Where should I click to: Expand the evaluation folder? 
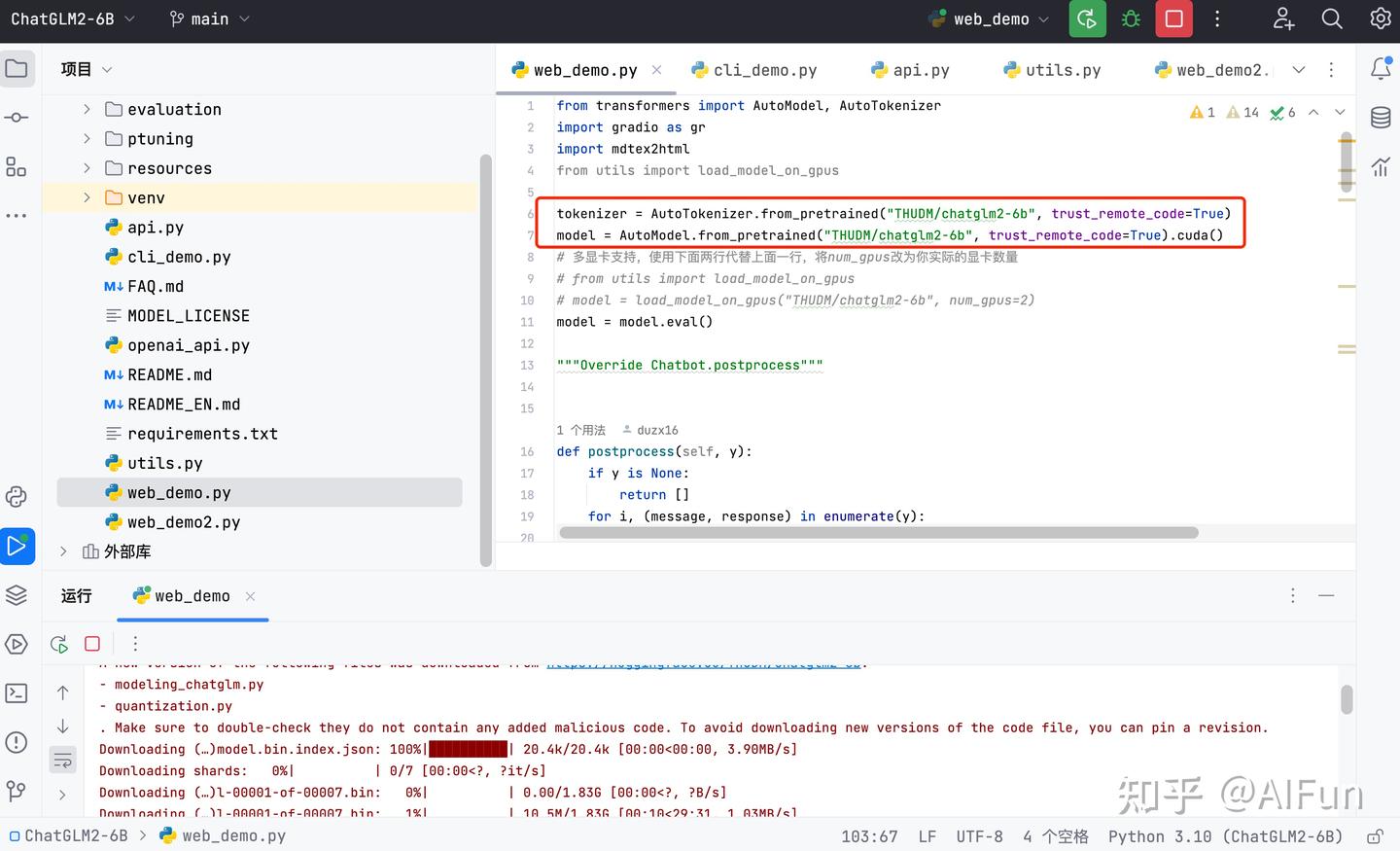coord(87,110)
